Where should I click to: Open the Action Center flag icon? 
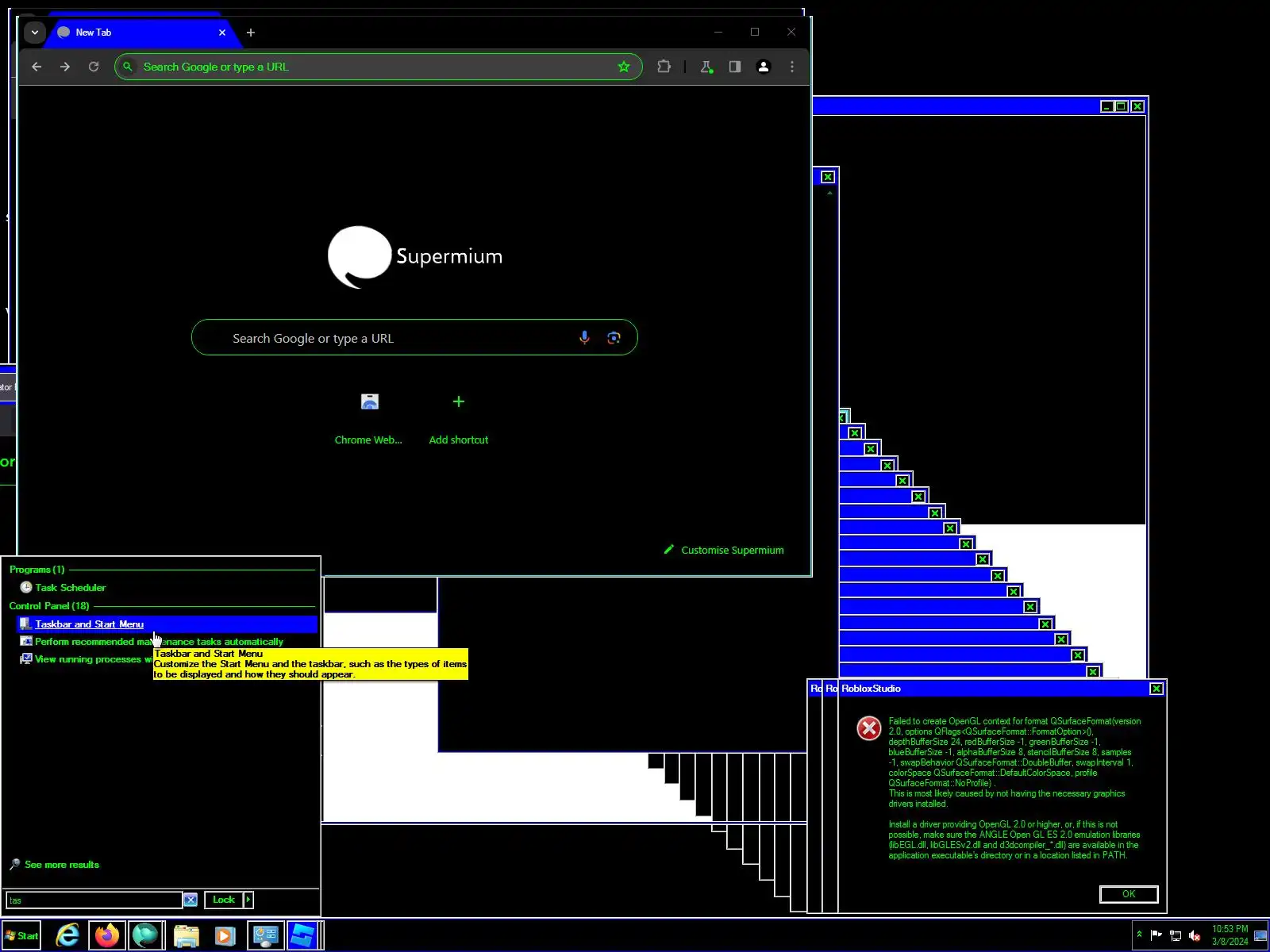tap(1156, 935)
